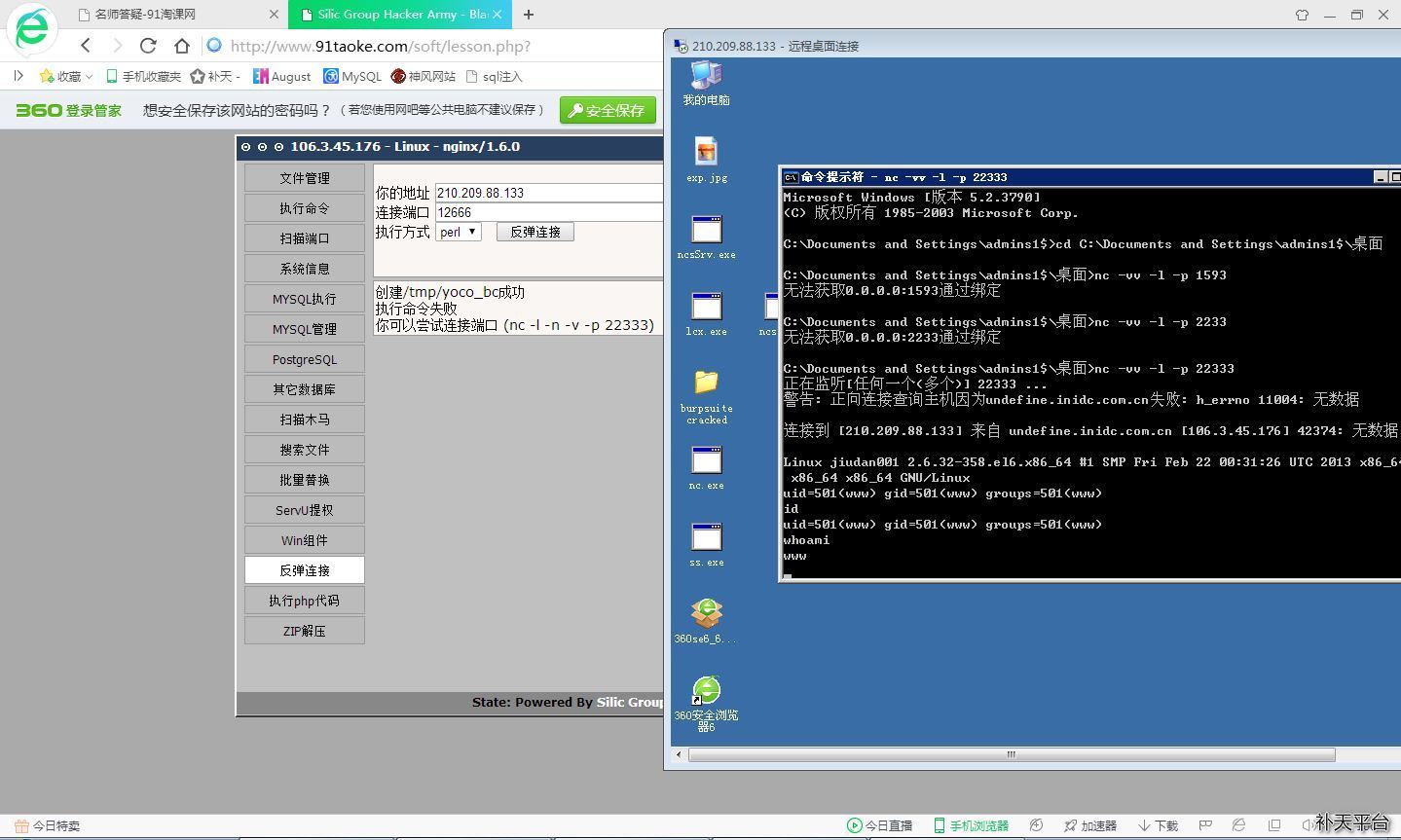Reload the page with the refresh icon
Viewport: 1401px width, 840px height.
pos(148,45)
